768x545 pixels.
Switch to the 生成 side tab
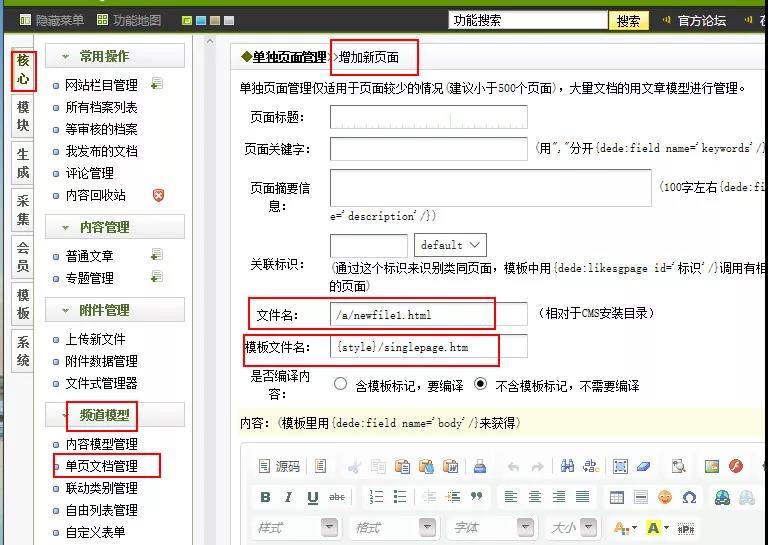23,163
